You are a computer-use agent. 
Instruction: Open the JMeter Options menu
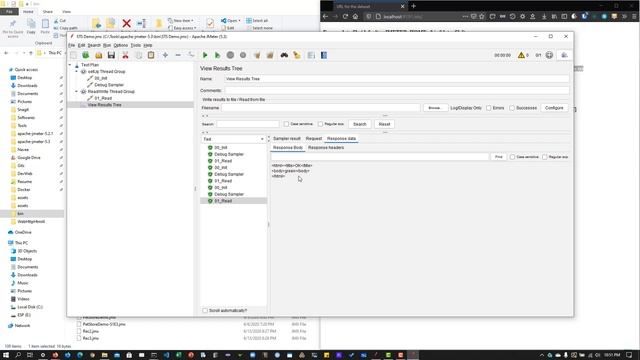(x=120, y=45)
